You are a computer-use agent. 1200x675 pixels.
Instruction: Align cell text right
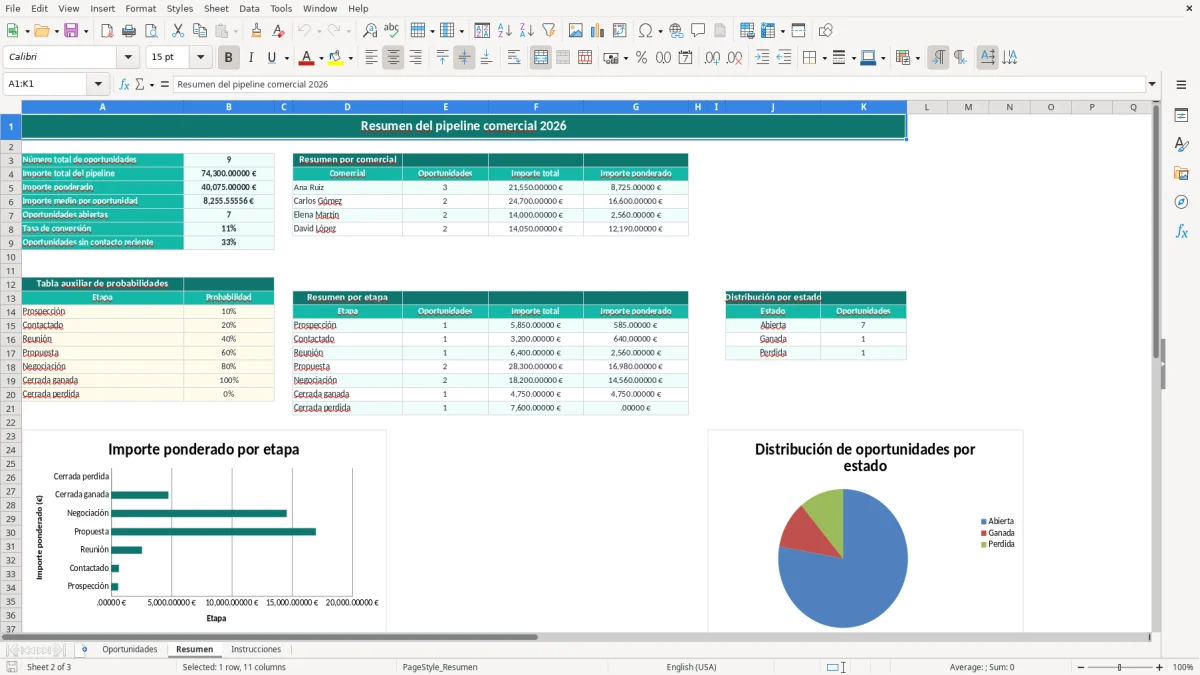coord(415,58)
